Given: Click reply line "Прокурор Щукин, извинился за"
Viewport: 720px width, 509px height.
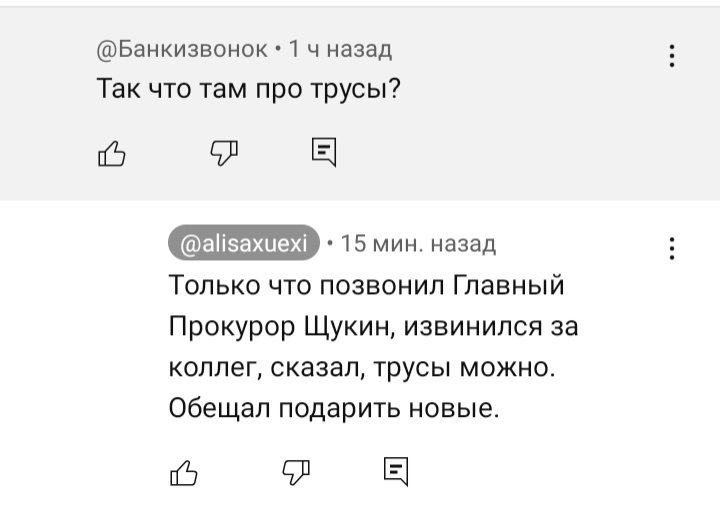Looking at the screenshot, I should click(x=373, y=327).
